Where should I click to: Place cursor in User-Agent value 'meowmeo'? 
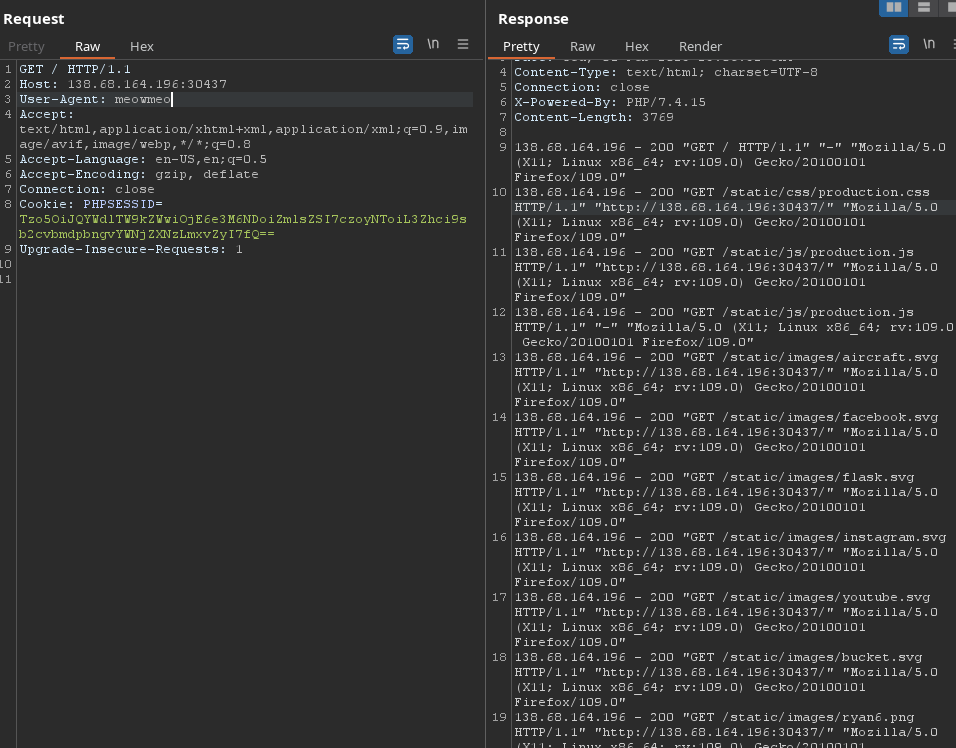143,99
